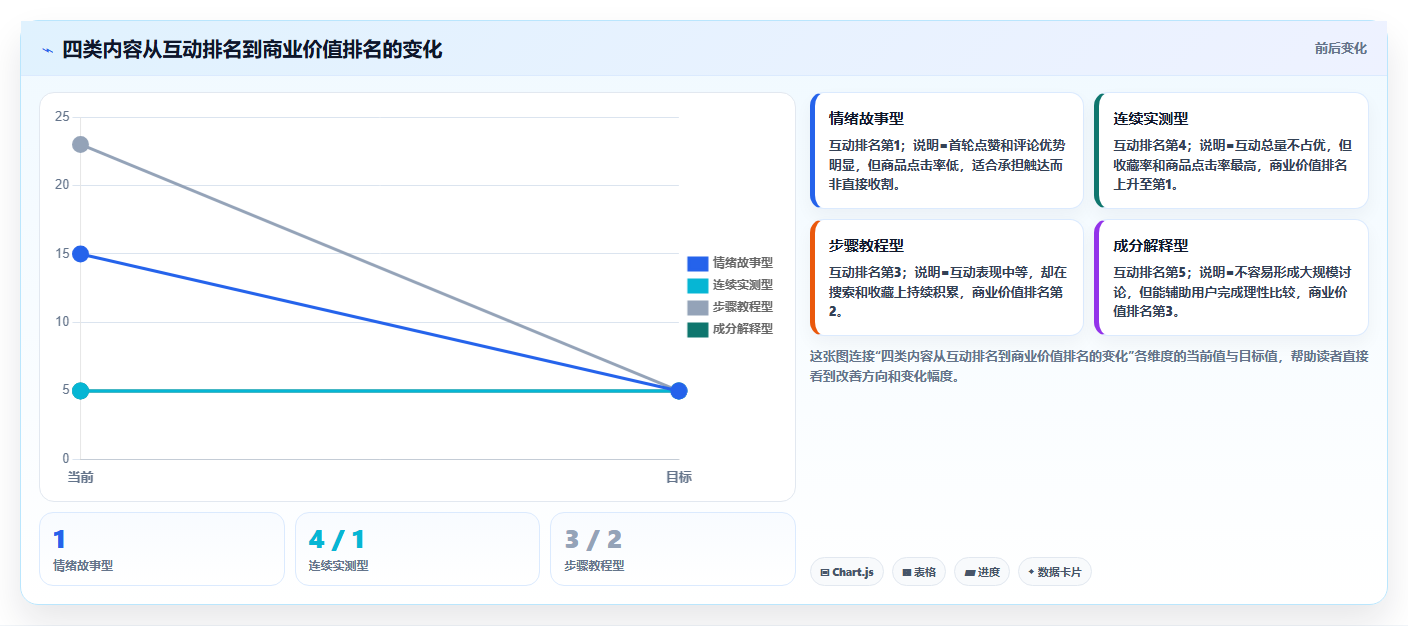
Task: Open the 步骤教程型 stat card showing 3 / 2
Action: pyautogui.click(x=673, y=549)
